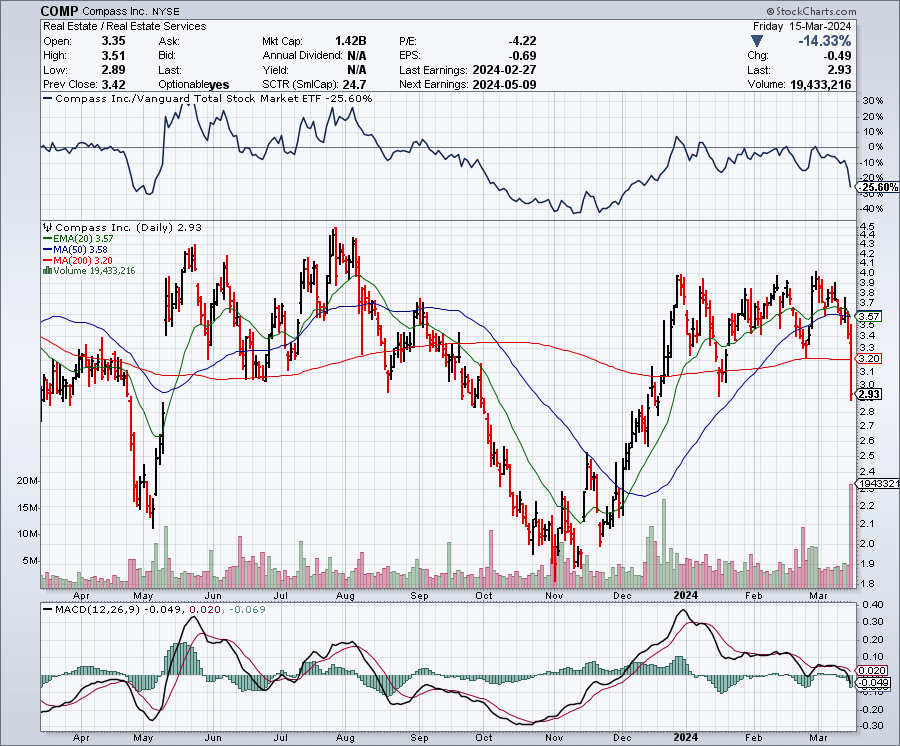Click the 2024 label on the MACD time axis
Viewport: 900px width, 746px height.
click(686, 737)
